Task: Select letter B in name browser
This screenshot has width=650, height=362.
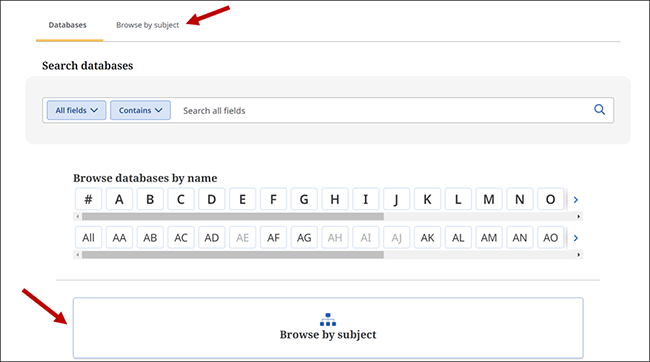Action: point(150,199)
